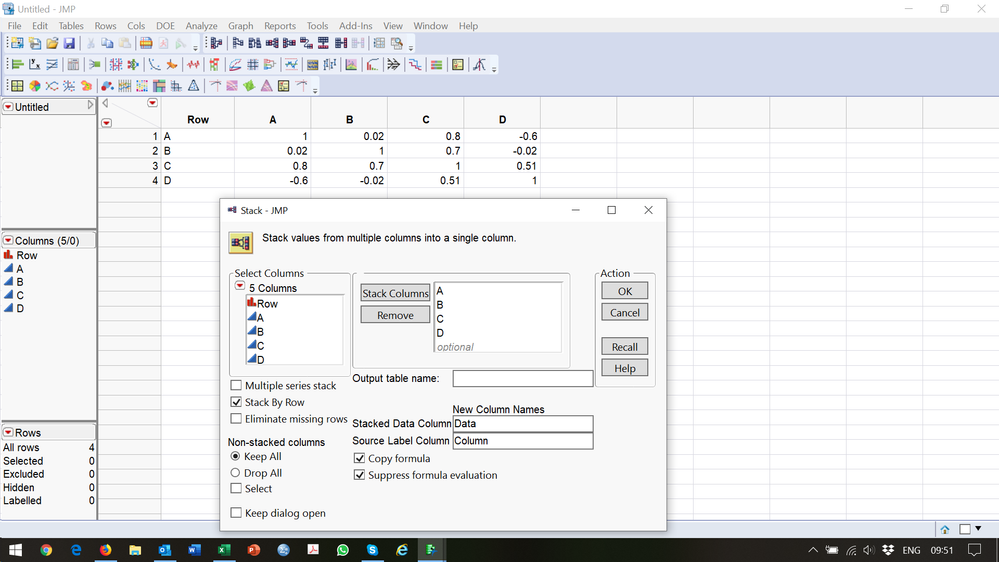
Task: Open Chrome from the taskbar
Action: point(46,549)
